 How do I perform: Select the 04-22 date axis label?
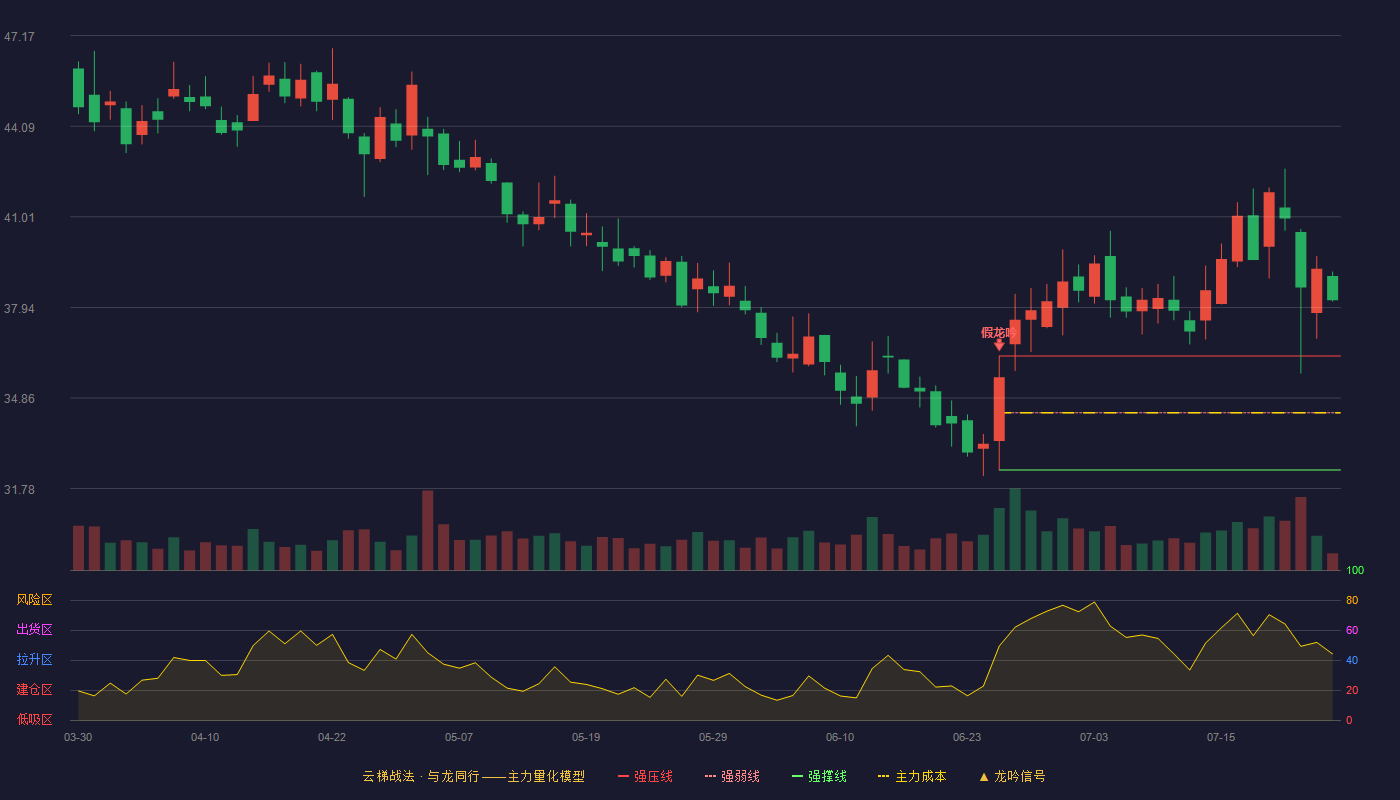[x=332, y=737]
